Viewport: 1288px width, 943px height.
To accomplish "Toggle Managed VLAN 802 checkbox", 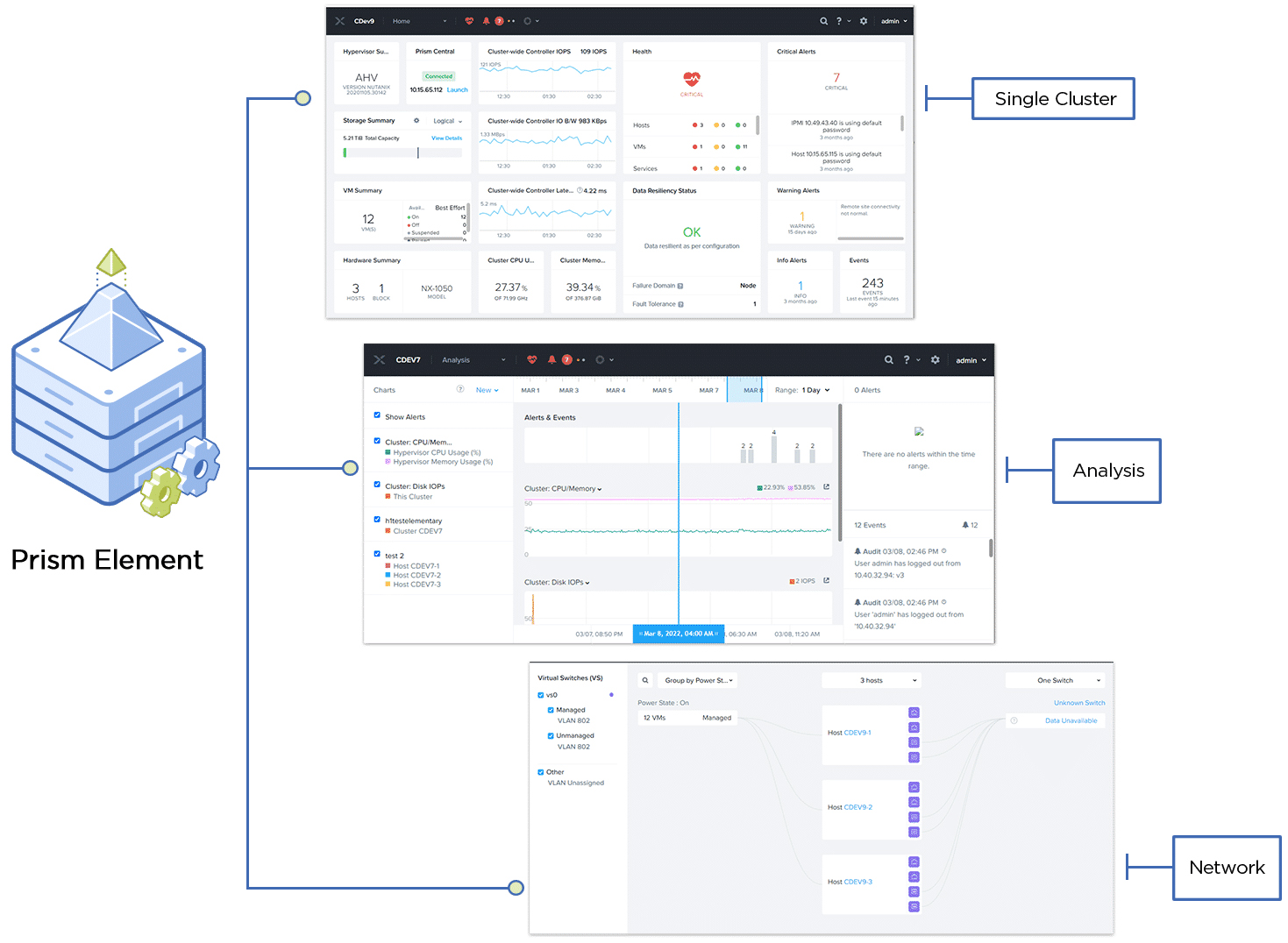I will tap(551, 710).
